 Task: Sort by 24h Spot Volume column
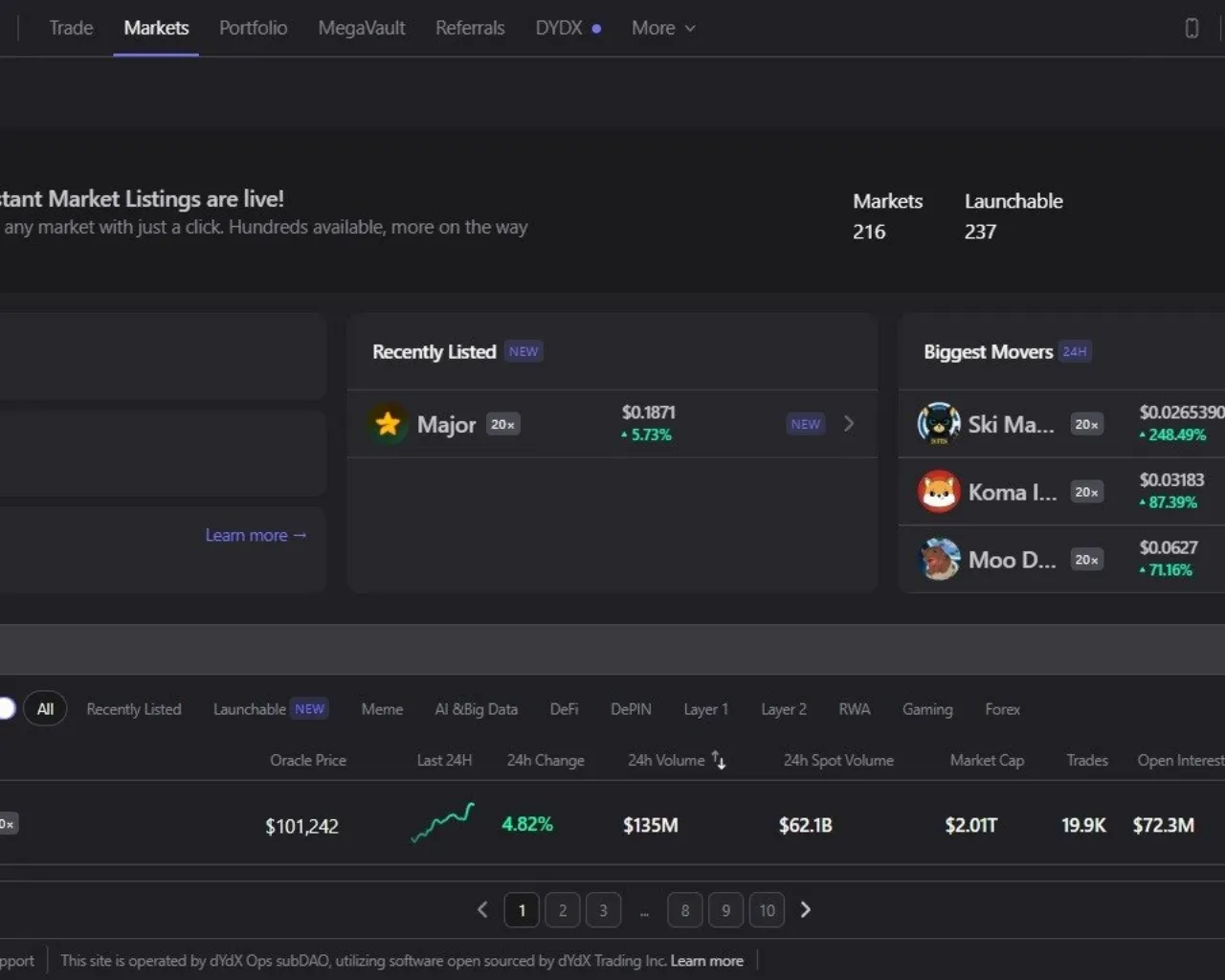click(838, 760)
